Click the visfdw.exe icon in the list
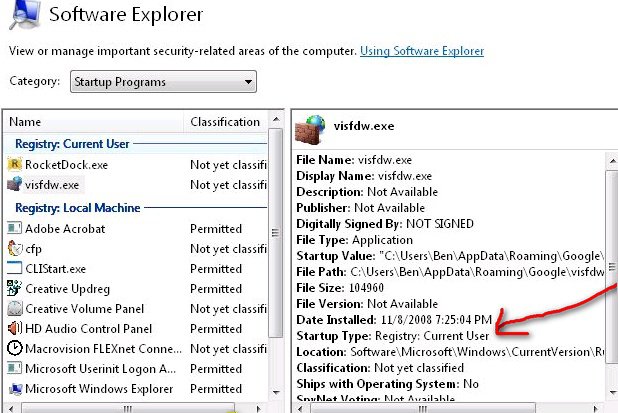This screenshot has width=618, height=413. [15, 184]
